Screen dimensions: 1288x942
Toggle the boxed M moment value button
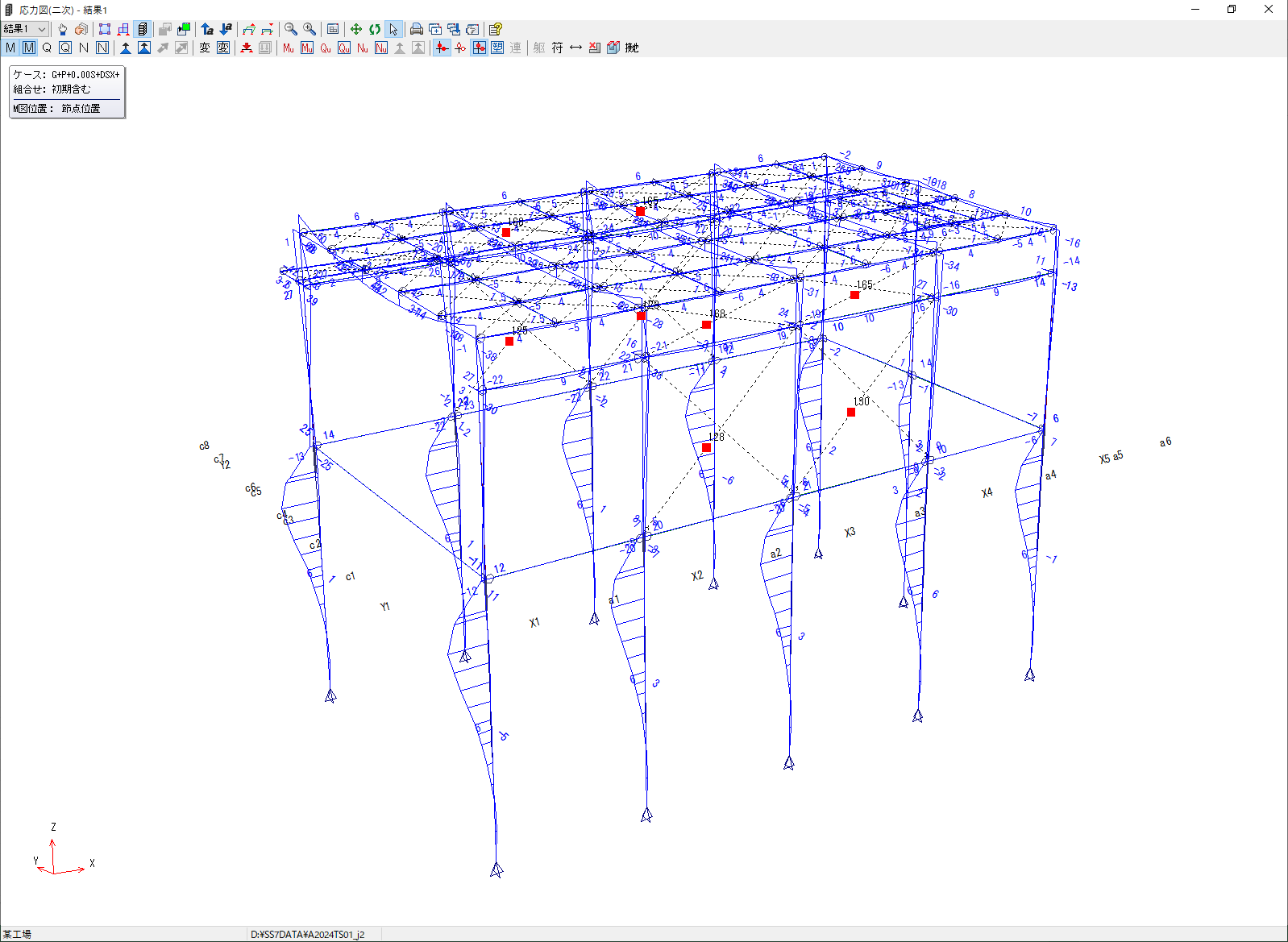pos(29,48)
